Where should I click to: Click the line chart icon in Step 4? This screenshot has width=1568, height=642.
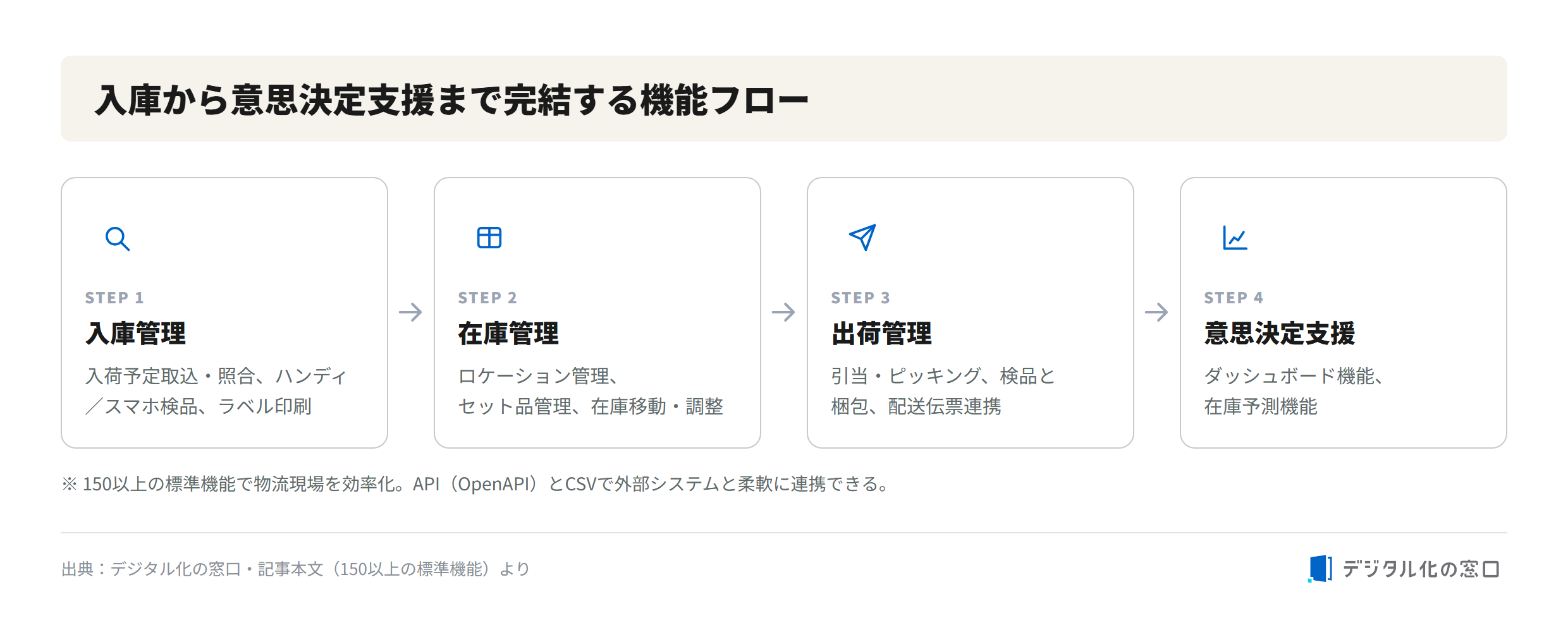coord(1235,238)
